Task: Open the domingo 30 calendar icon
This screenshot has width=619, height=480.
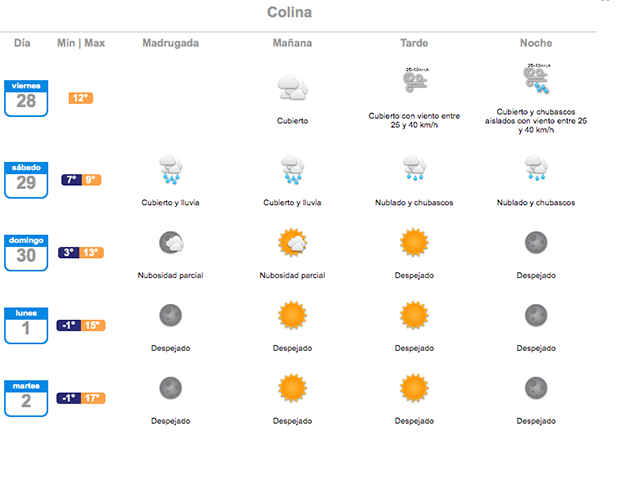Action: 26,253
